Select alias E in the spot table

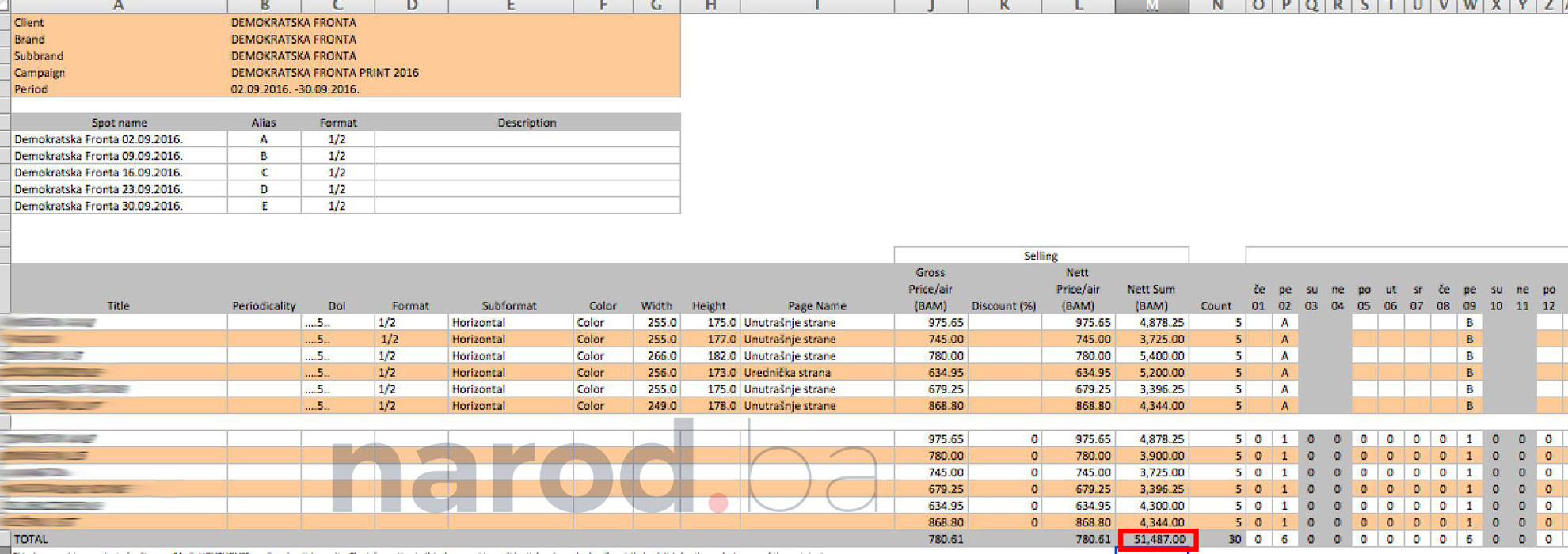tap(264, 206)
